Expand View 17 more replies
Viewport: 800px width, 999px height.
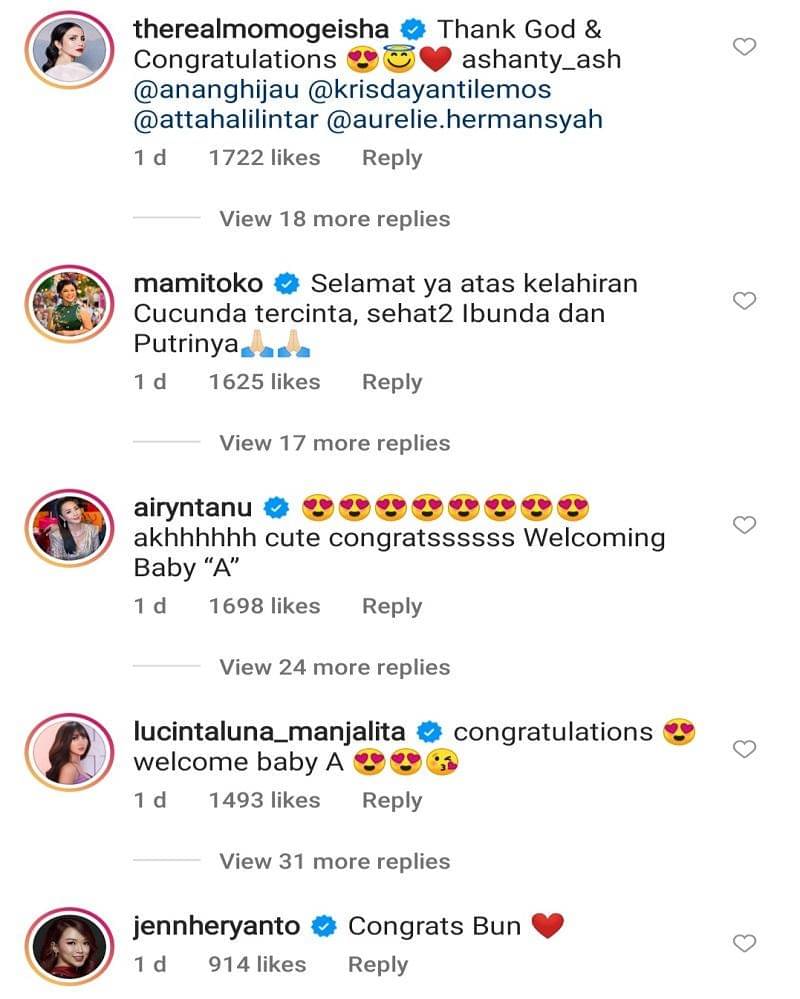tap(334, 443)
